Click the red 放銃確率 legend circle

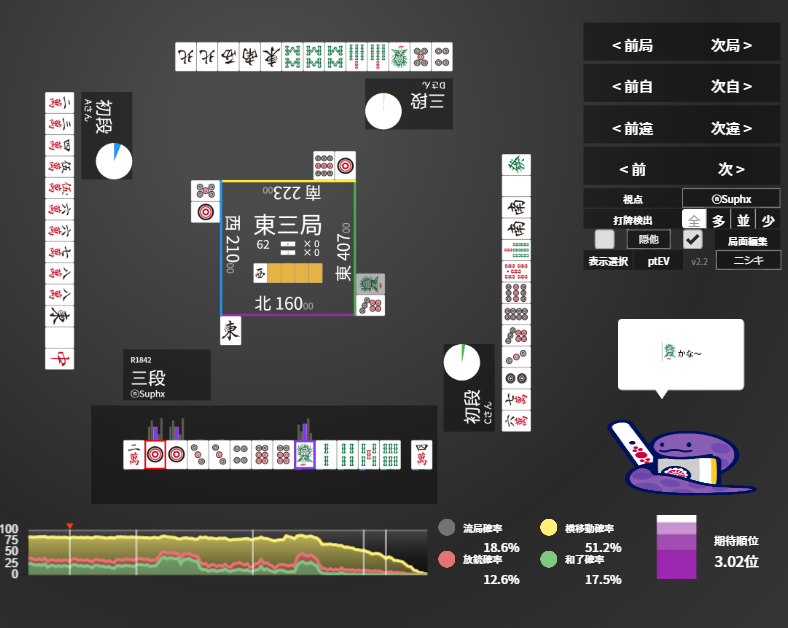pos(446,559)
